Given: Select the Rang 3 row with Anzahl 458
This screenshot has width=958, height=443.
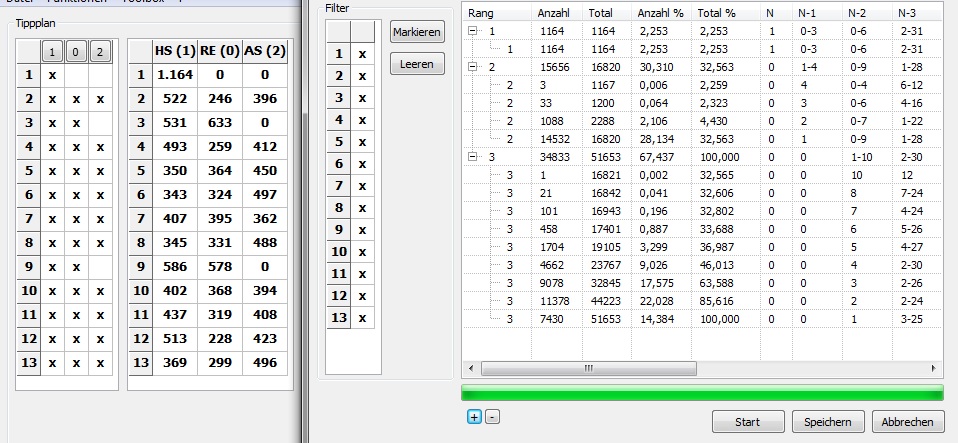Looking at the screenshot, I should click(x=703, y=229).
